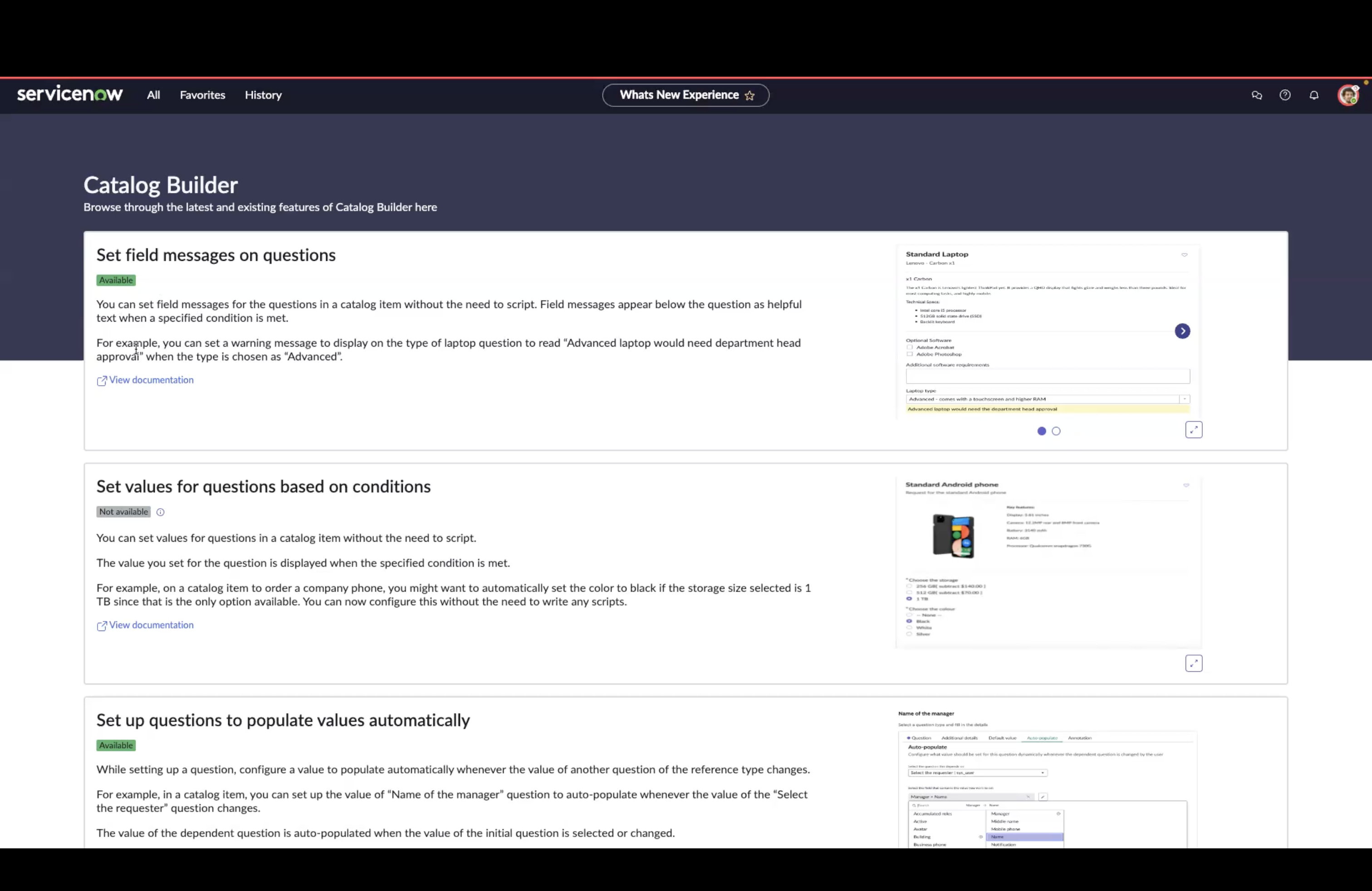Click the ServiceNow logo
Screen dimensions: 1372x891
click(x=70, y=94)
